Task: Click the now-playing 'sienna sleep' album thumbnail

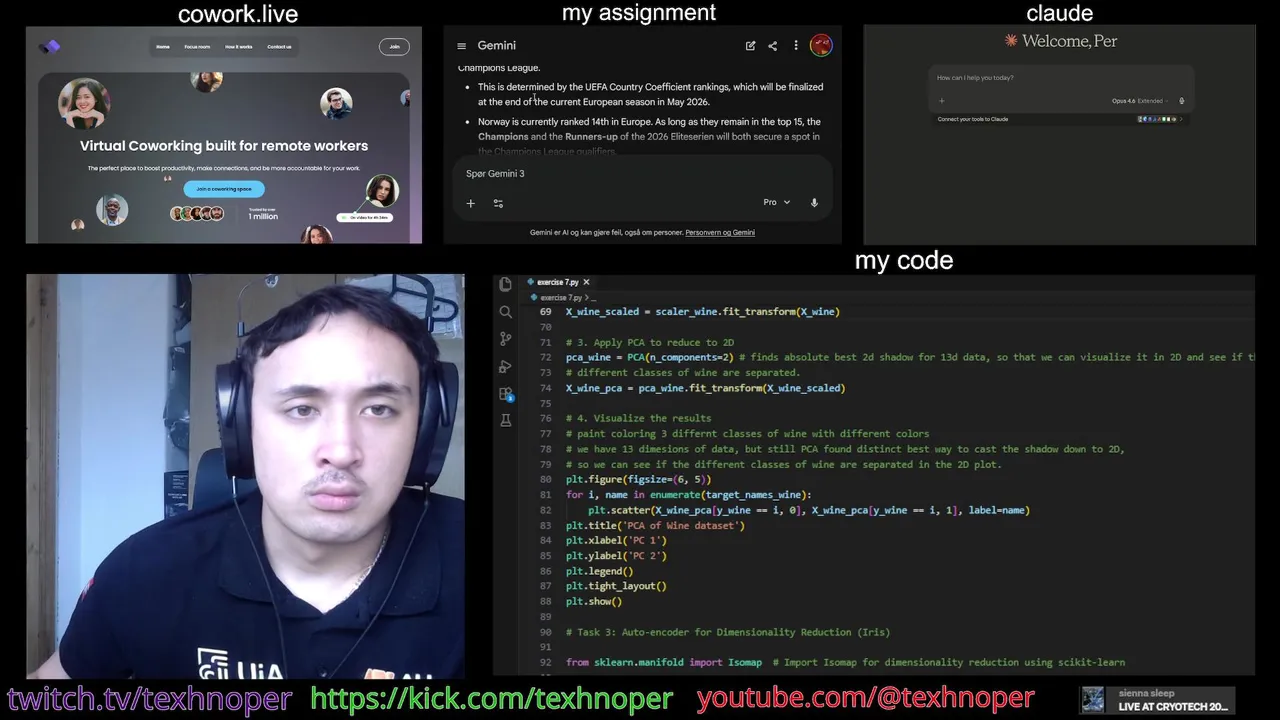Action: pyautogui.click(x=1093, y=699)
